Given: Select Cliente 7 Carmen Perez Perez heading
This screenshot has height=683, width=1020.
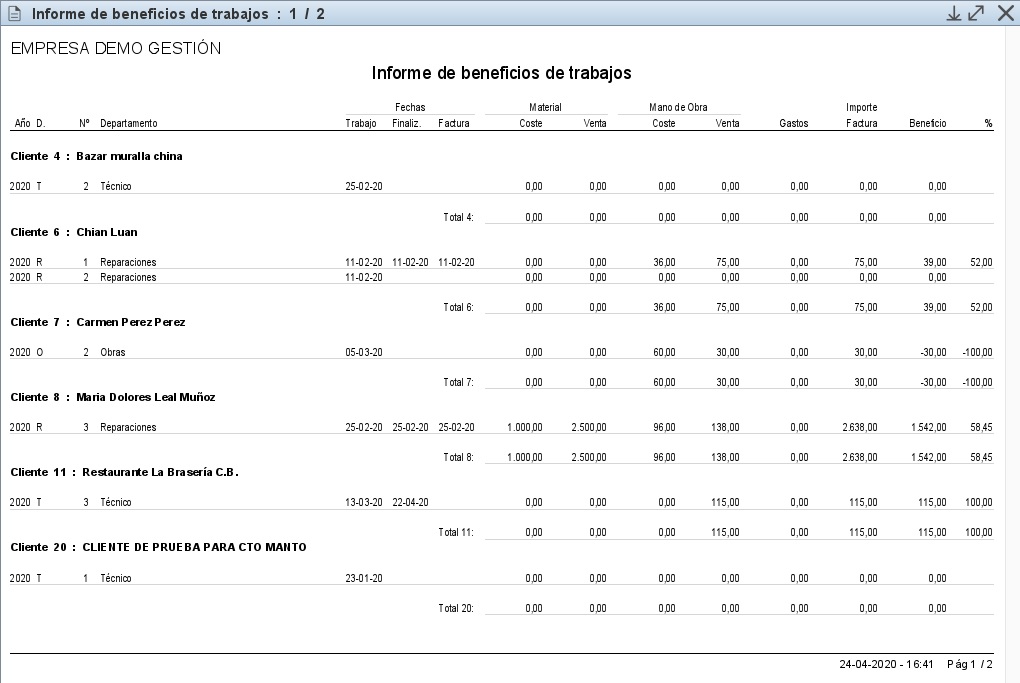Looking at the screenshot, I should pyautogui.click(x=97, y=322).
